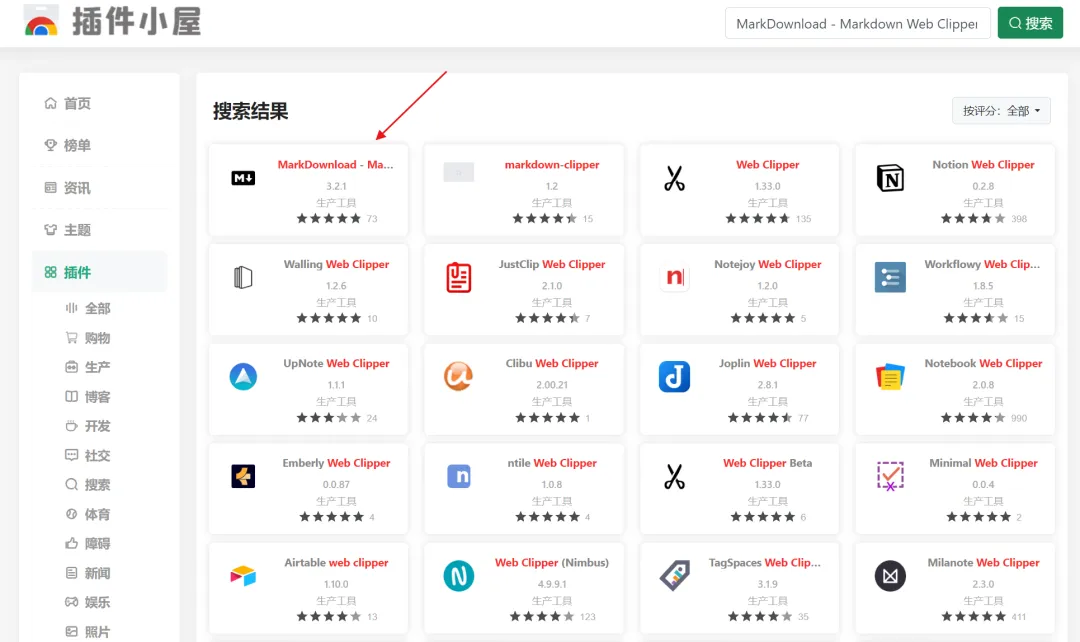Image resolution: width=1080 pixels, height=642 pixels.
Task: Open the Walling Web Clipper title link
Action: pyautogui.click(x=336, y=264)
